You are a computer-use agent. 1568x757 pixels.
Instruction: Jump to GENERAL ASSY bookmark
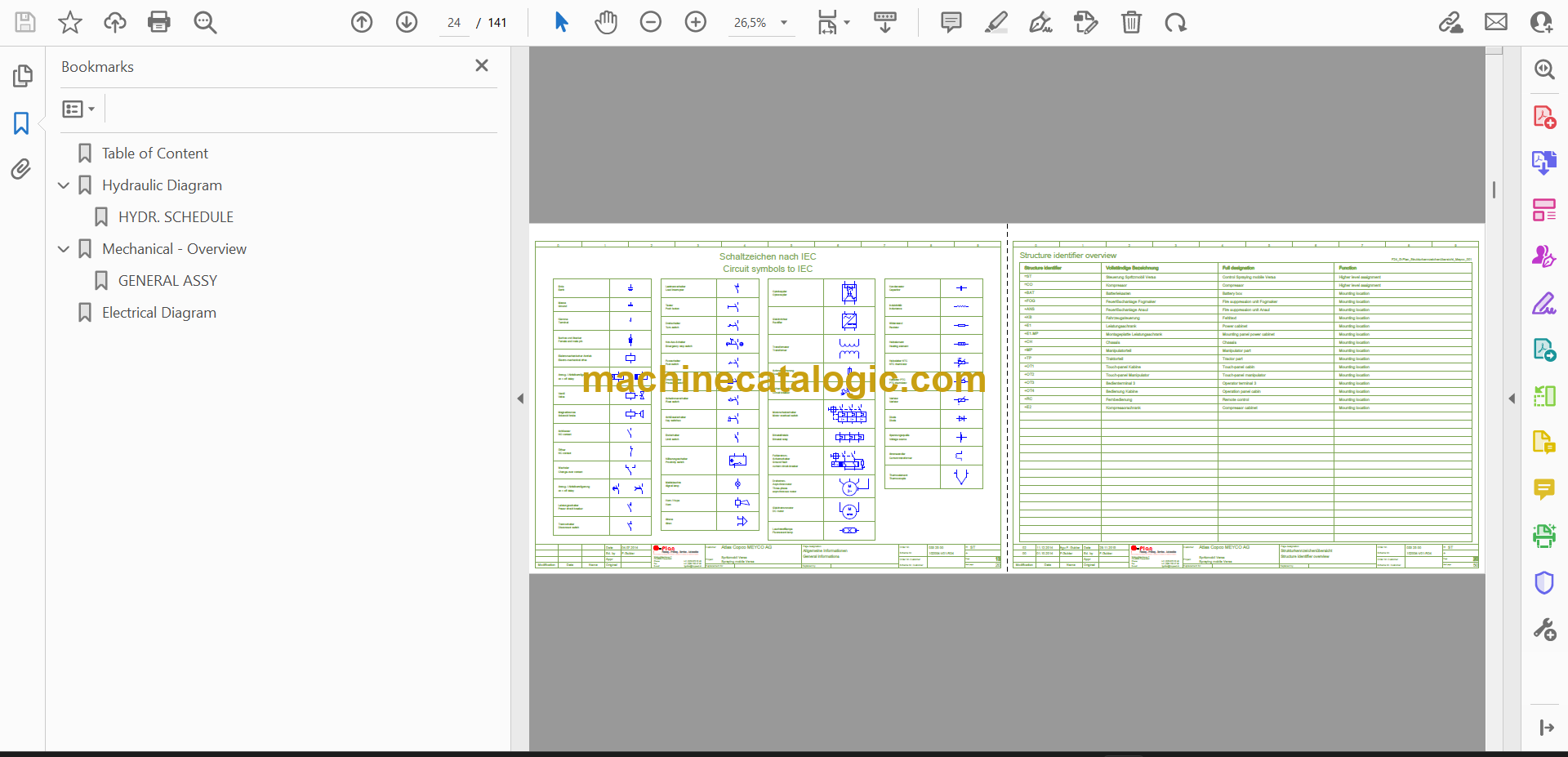[x=167, y=281]
